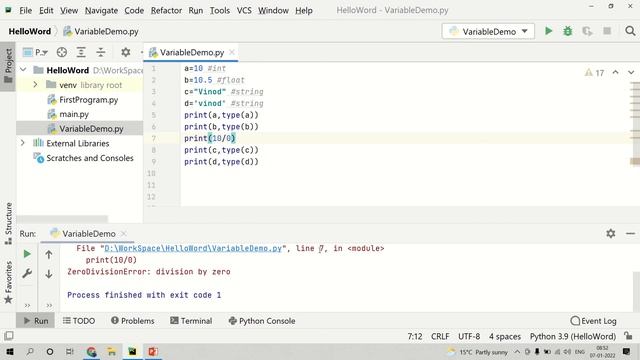The width and height of the screenshot is (640, 360).
Task: Open Project panel settings gear
Action: point(125,52)
